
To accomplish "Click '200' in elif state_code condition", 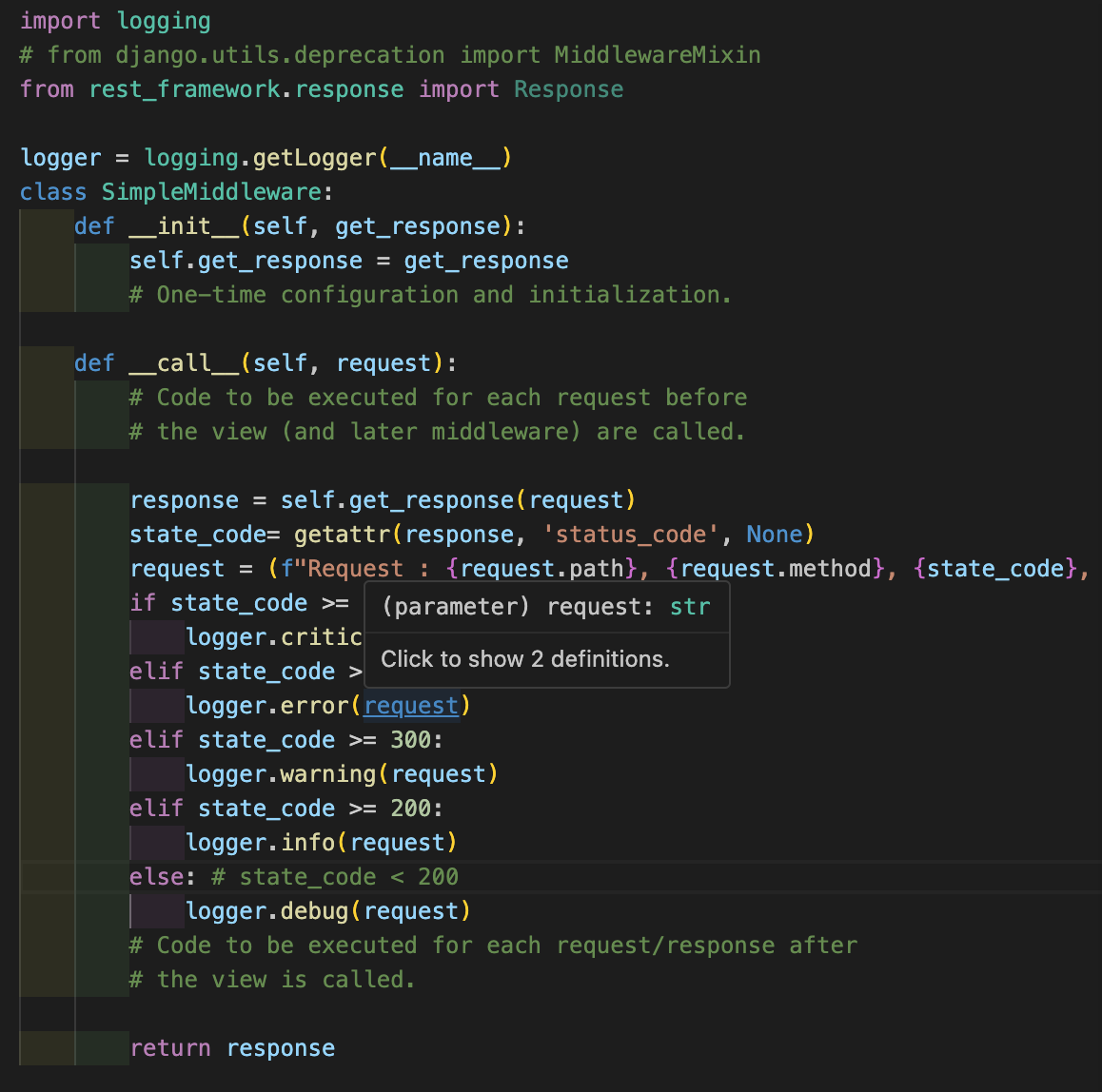I will click(410, 809).
